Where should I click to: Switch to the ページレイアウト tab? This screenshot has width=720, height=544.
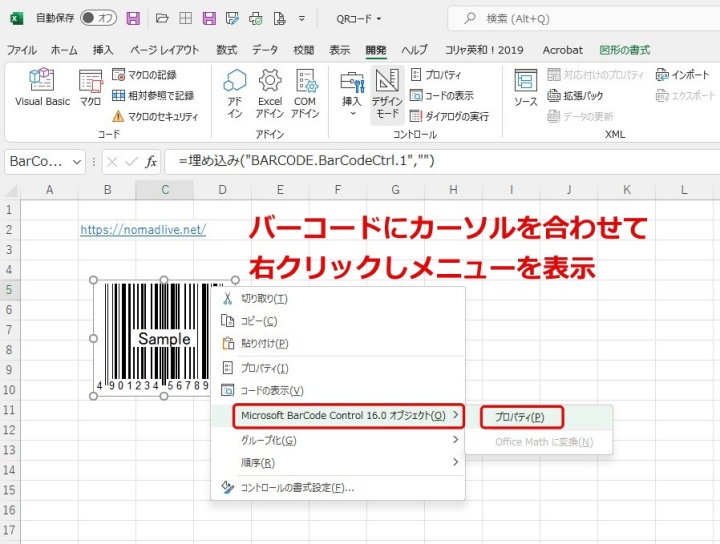pyautogui.click(x=164, y=50)
